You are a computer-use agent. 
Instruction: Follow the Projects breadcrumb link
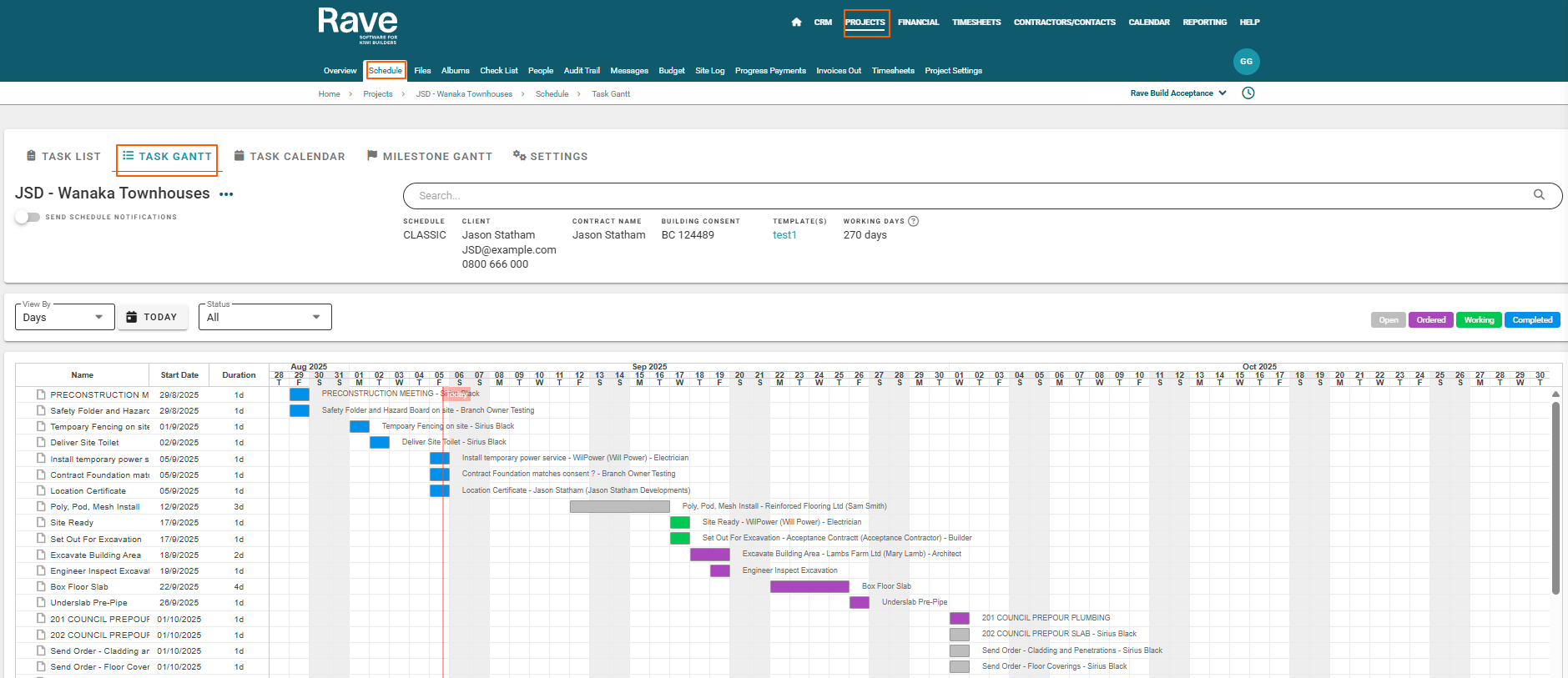(x=377, y=94)
